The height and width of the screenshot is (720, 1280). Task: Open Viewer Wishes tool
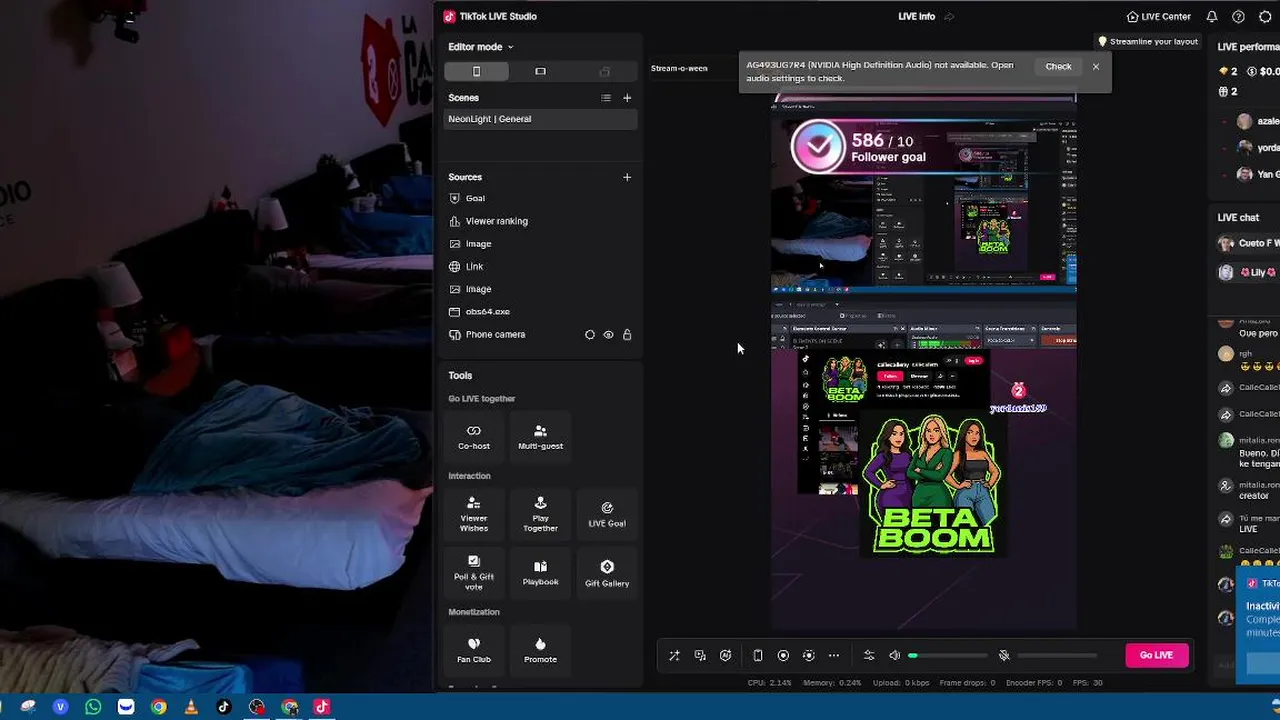click(x=474, y=514)
